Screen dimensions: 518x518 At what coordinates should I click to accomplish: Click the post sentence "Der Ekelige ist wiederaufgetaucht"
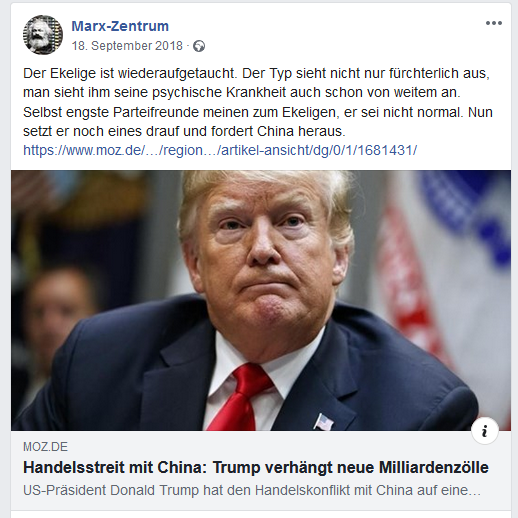click(x=130, y=73)
